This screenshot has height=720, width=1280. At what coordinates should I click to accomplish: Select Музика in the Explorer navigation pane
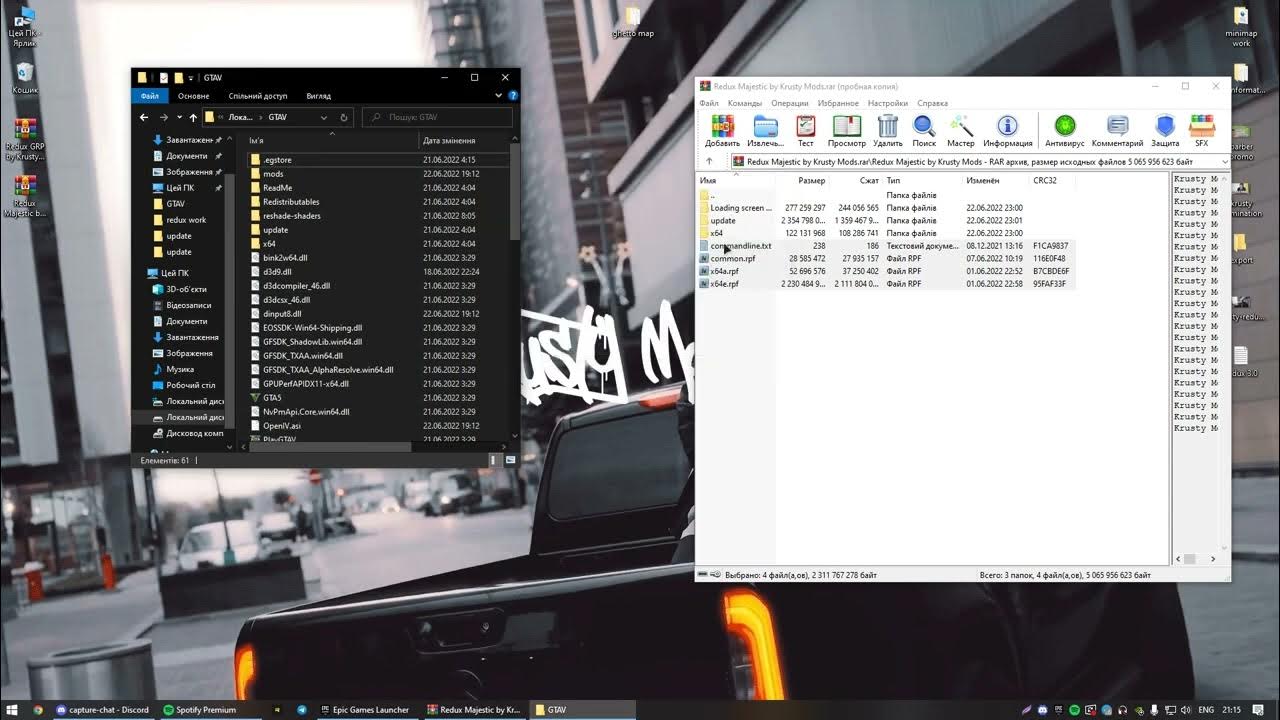pos(180,369)
